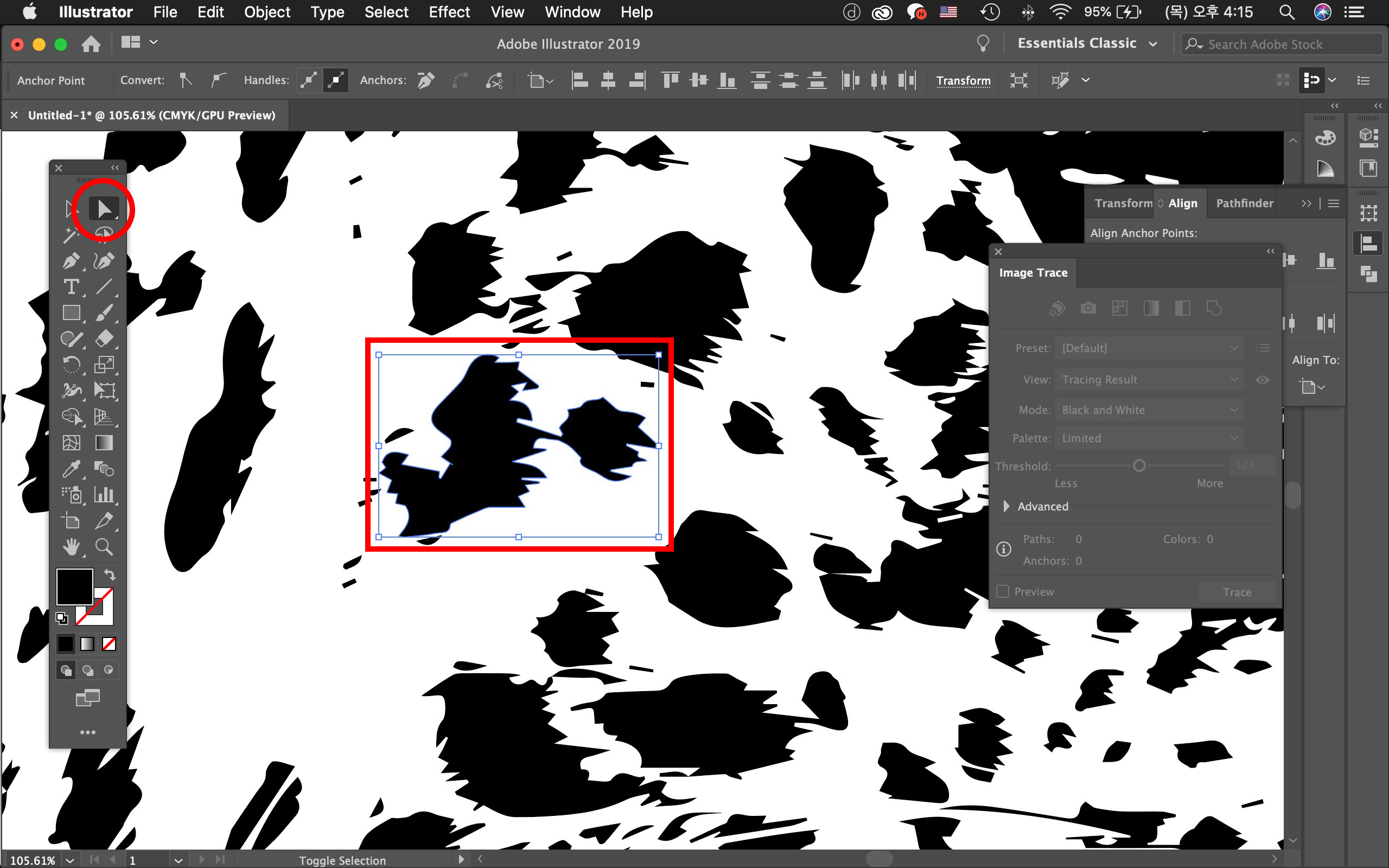Image resolution: width=1389 pixels, height=868 pixels.
Task: Choose the Shape Builder tool
Action: click(x=71, y=417)
